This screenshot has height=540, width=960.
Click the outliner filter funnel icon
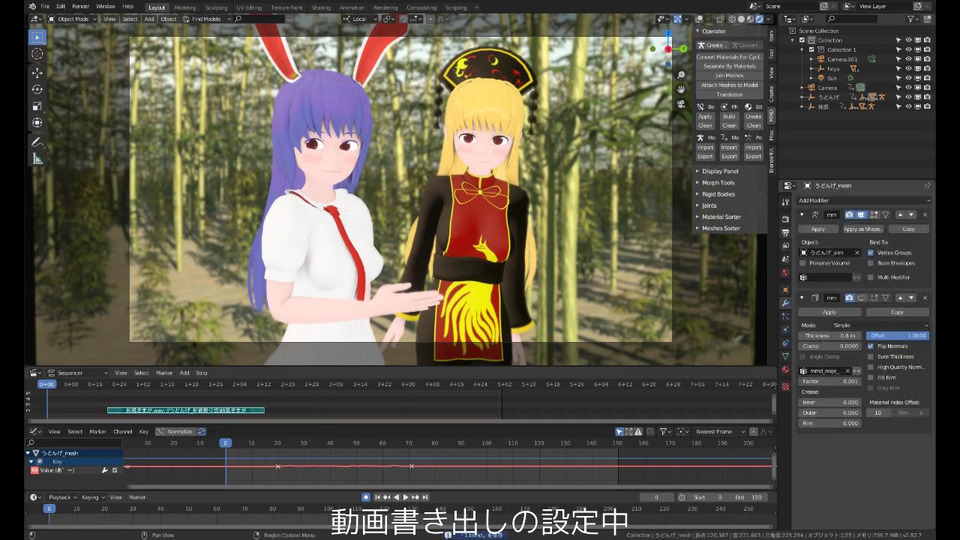pos(911,19)
